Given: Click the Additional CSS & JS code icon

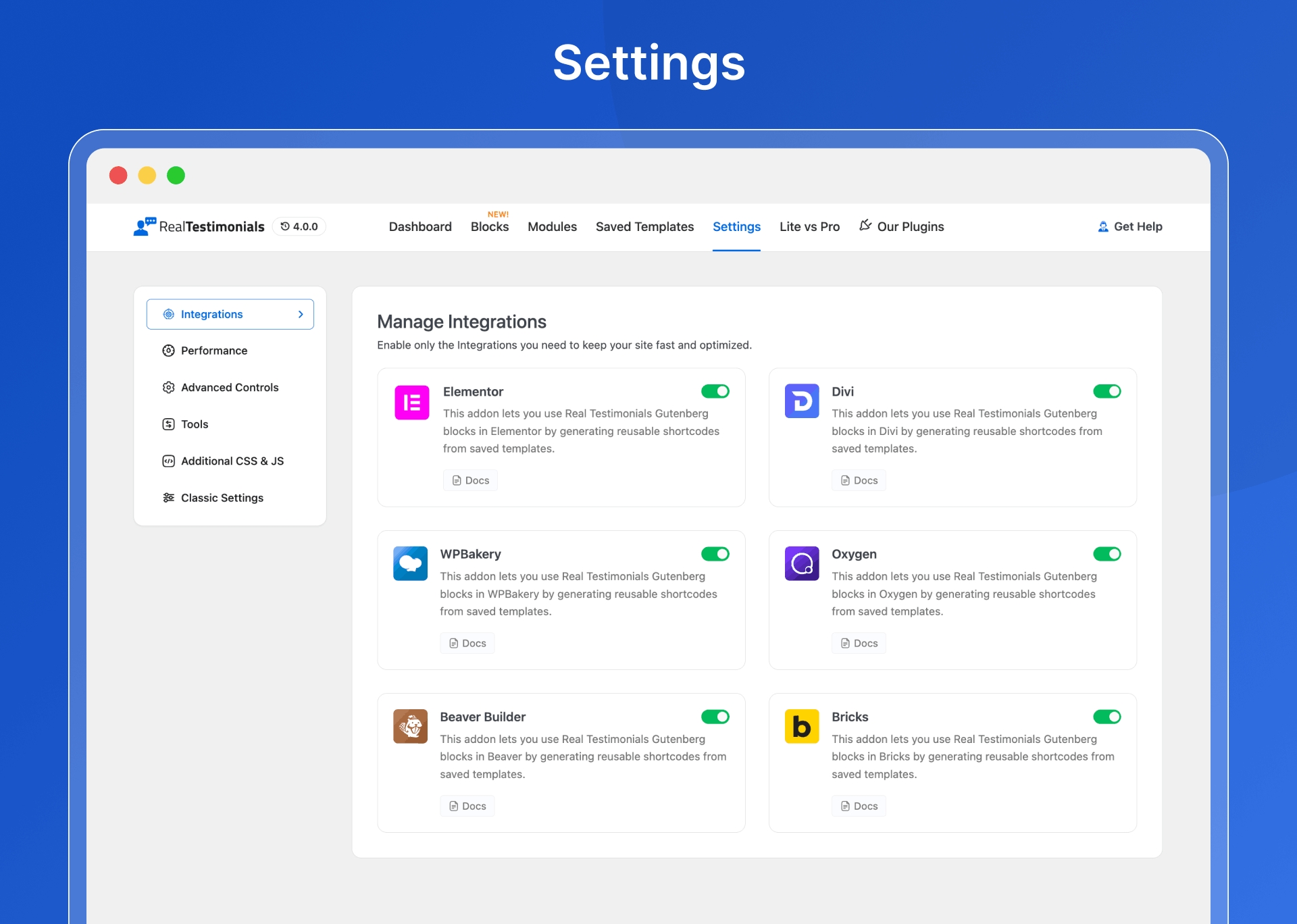Looking at the screenshot, I should click(169, 461).
